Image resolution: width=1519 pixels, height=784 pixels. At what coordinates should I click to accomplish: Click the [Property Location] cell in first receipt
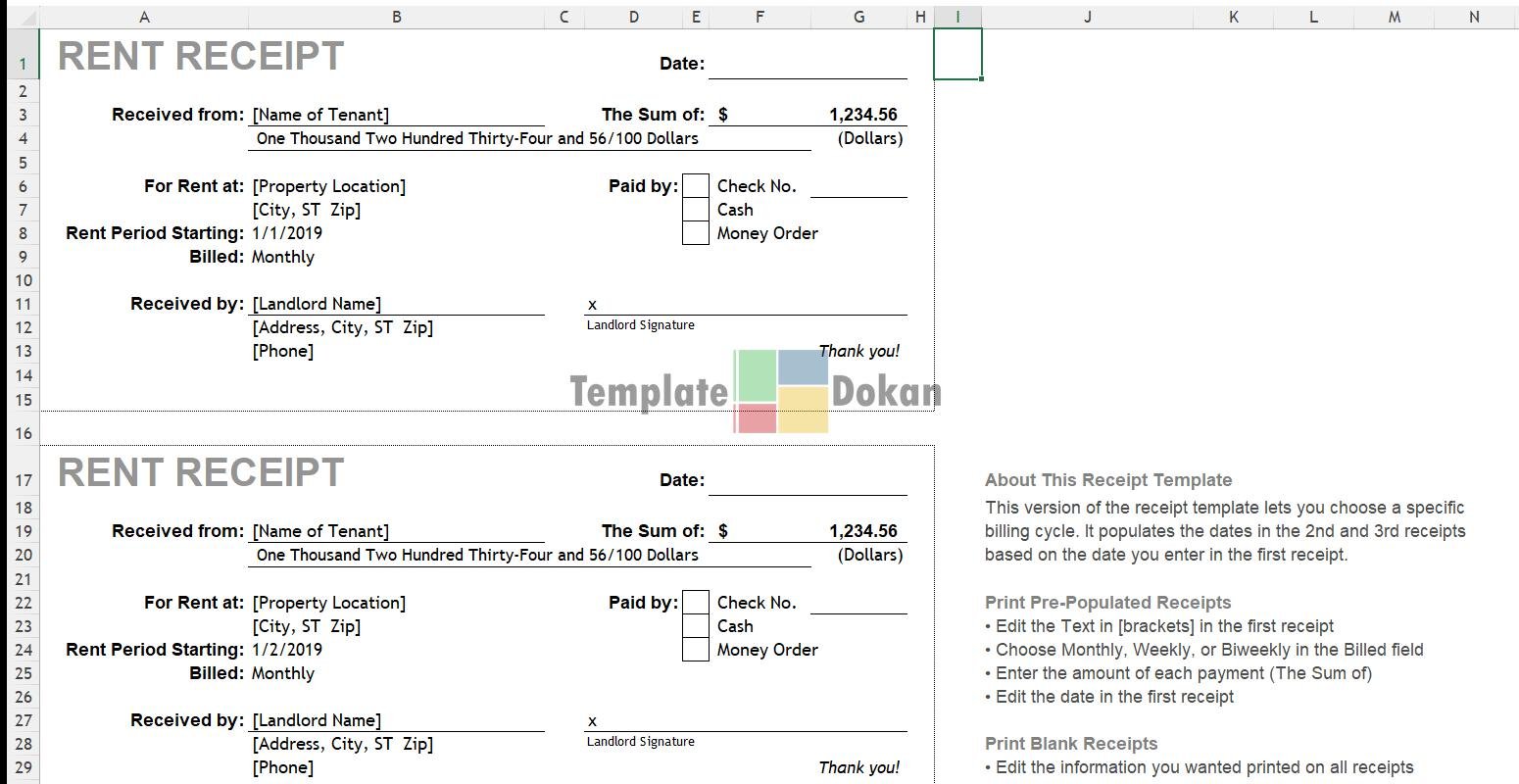pyautogui.click(x=328, y=186)
